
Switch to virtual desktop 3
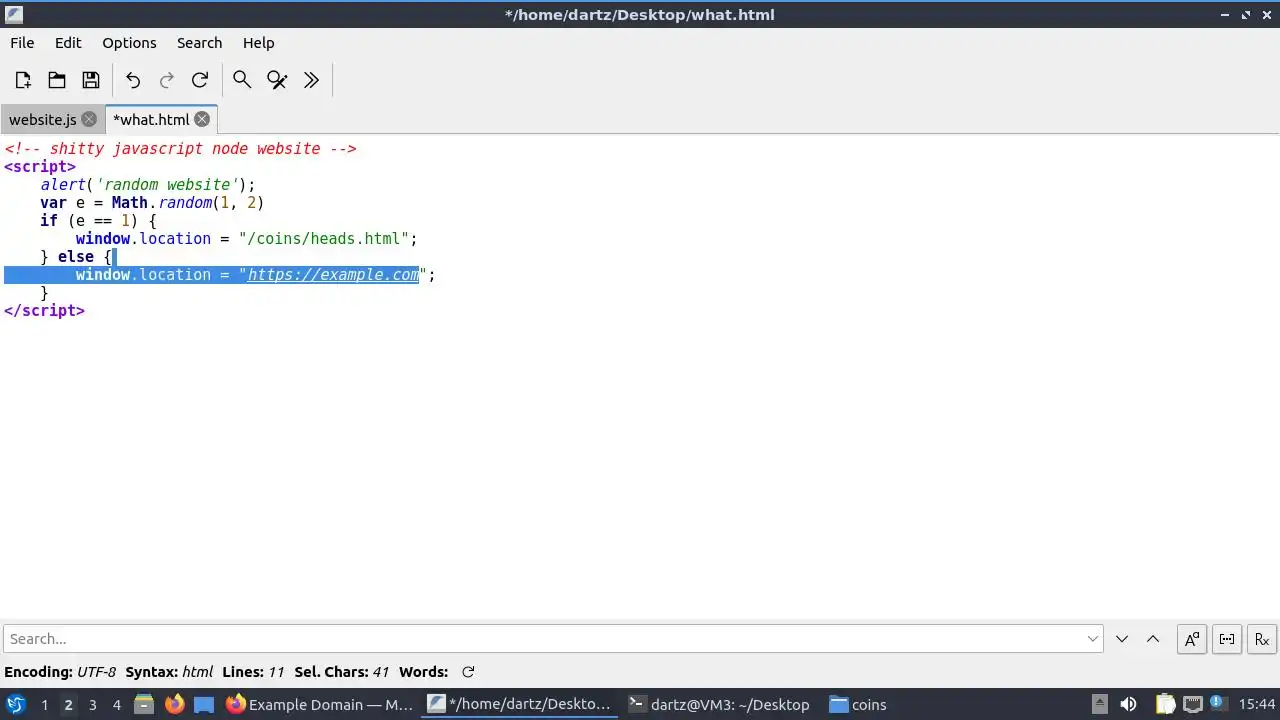(92, 705)
